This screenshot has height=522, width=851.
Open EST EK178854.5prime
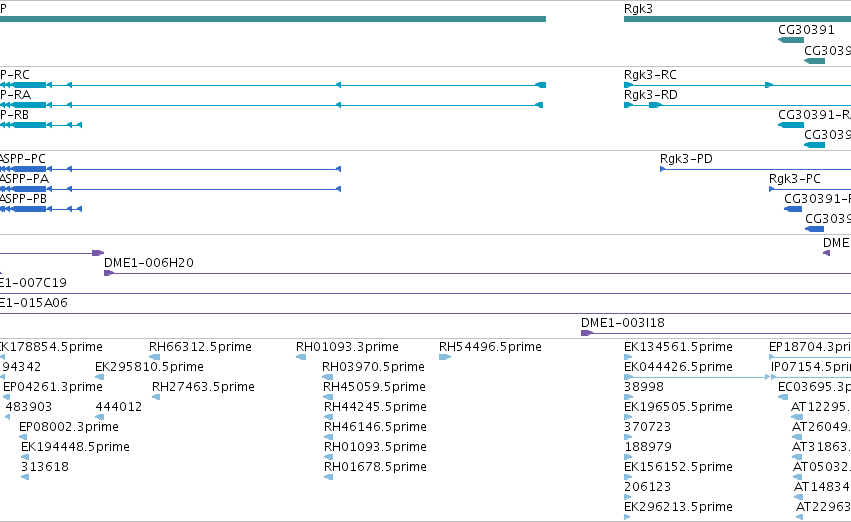(x=51, y=347)
